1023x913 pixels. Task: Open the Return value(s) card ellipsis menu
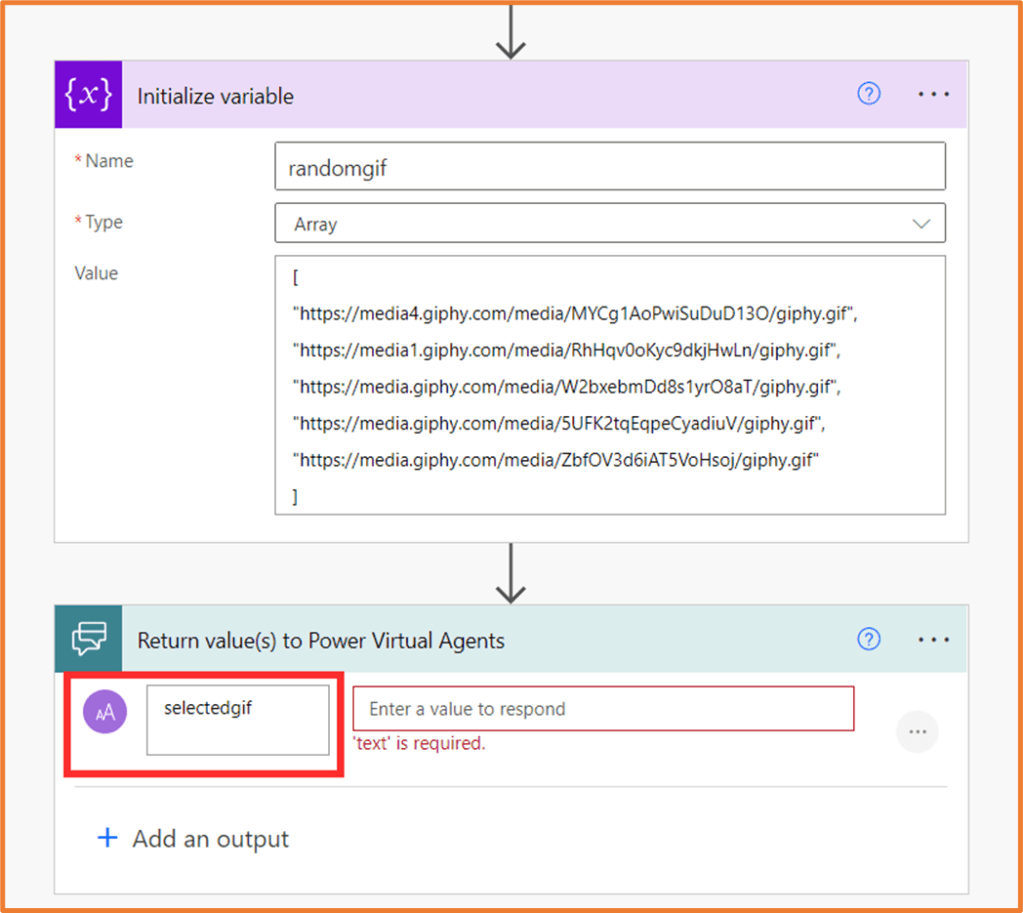(x=933, y=639)
